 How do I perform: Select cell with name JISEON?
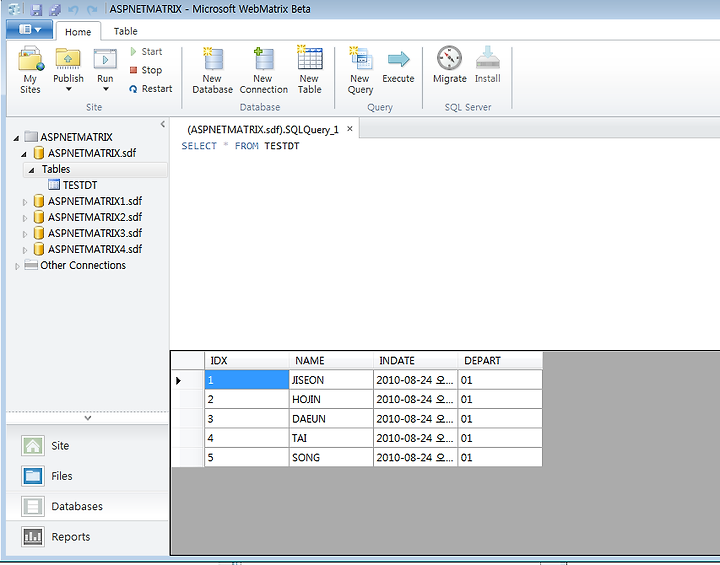tap(331, 380)
